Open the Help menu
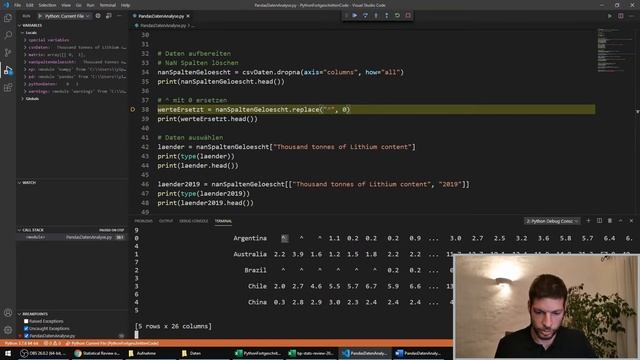 125,5
